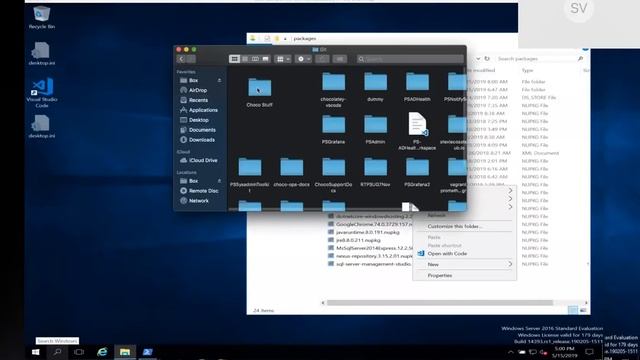Open Downloads in Finder sidebar

pos(202,140)
